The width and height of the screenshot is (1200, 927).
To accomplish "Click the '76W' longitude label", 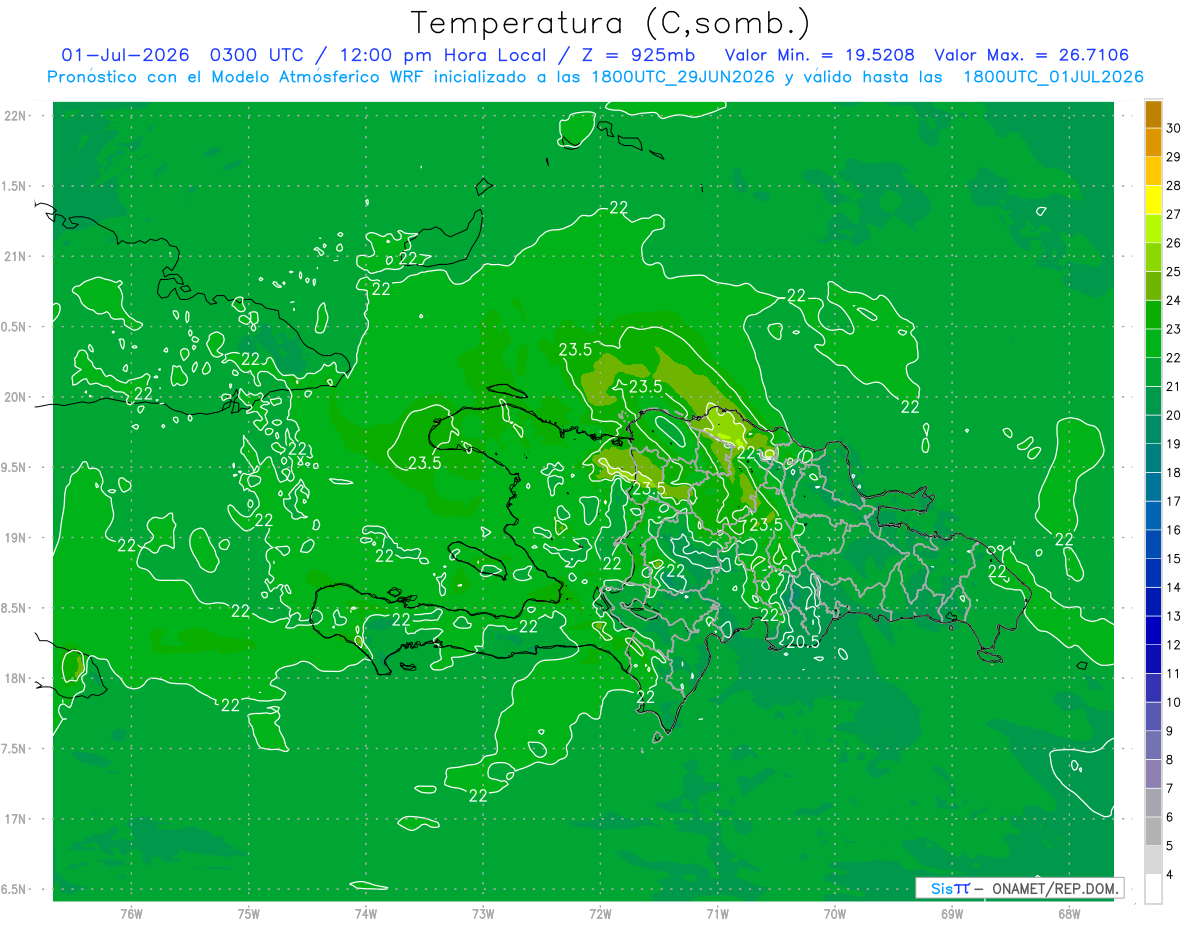I will coord(131,914).
